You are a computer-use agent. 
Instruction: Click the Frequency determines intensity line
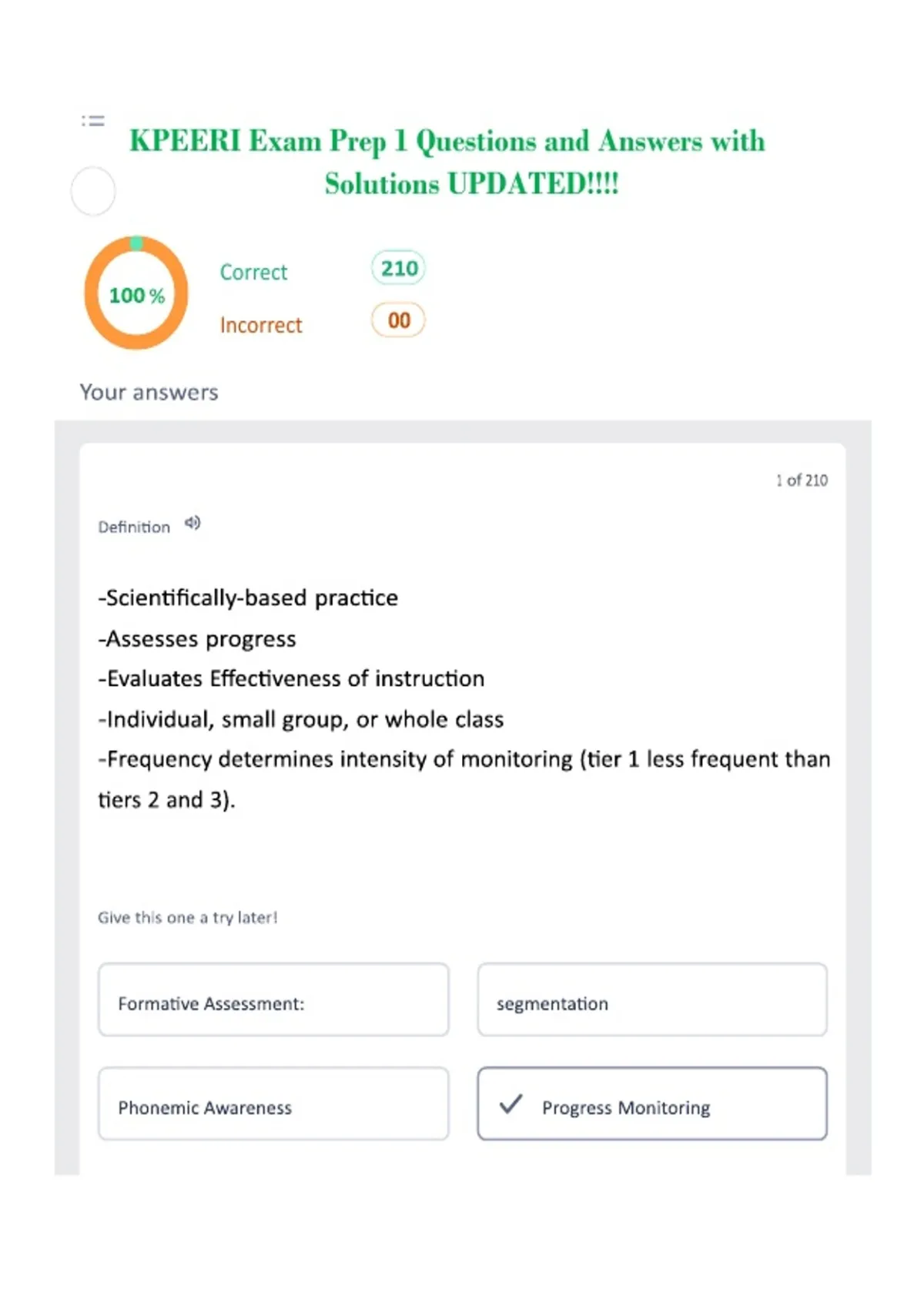464,779
